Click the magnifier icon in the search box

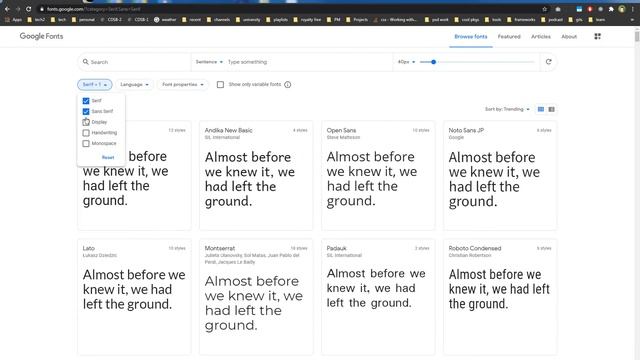point(86,62)
